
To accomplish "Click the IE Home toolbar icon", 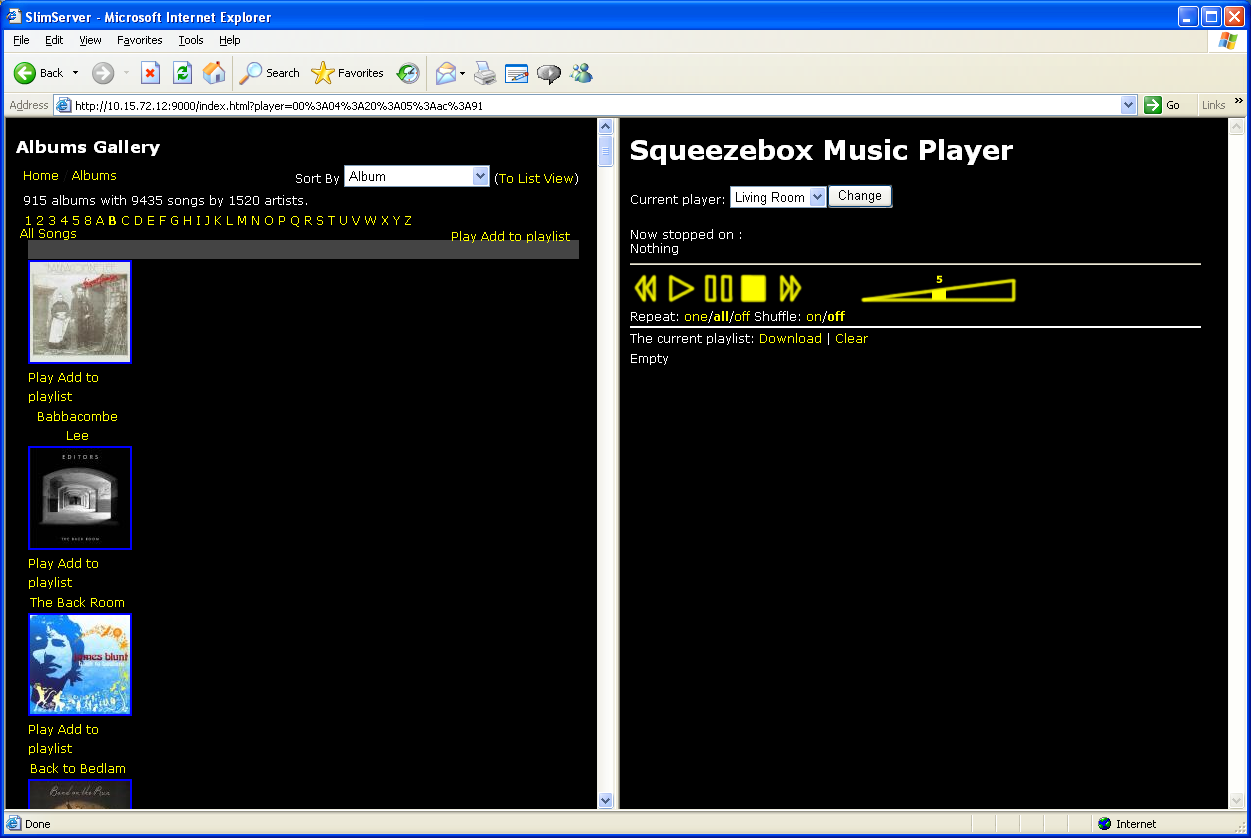I will click(x=213, y=73).
